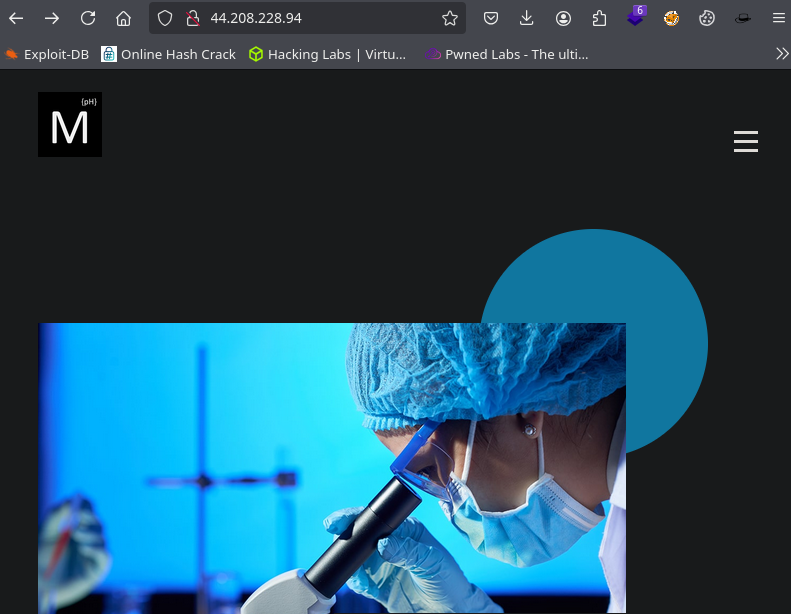This screenshot has height=614, width=791.
Task: Bookmark this page with the star
Action: tap(450, 18)
